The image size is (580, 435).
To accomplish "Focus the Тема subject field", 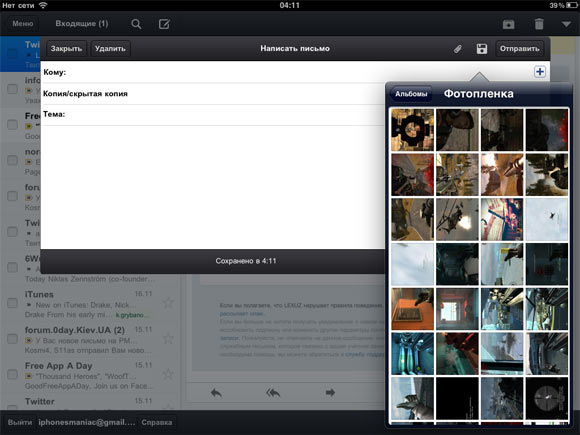I will click(213, 115).
